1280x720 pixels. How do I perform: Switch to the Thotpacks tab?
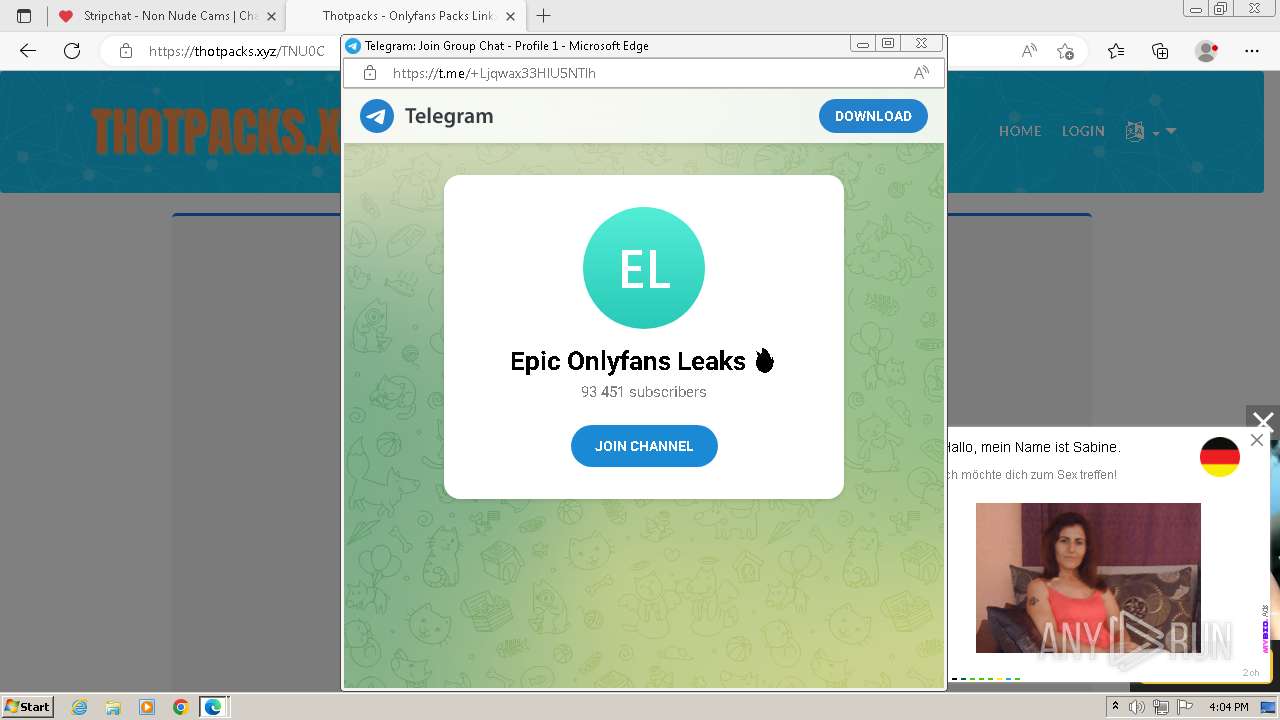(x=407, y=16)
